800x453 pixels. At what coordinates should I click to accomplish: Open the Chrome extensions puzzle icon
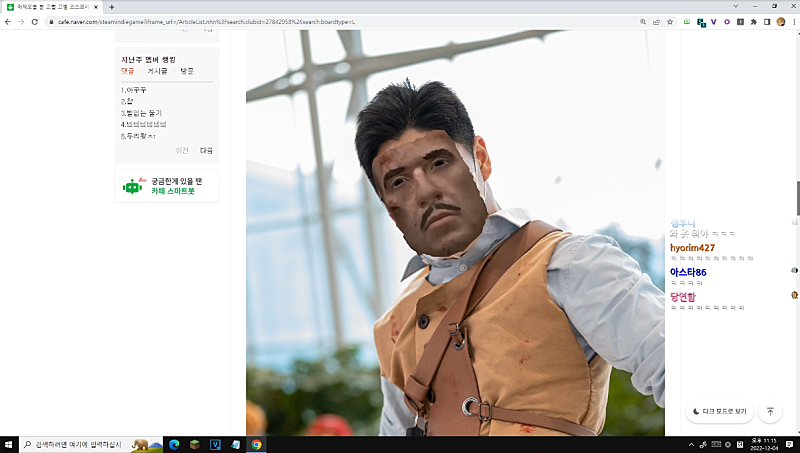pyautogui.click(x=753, y=21)
